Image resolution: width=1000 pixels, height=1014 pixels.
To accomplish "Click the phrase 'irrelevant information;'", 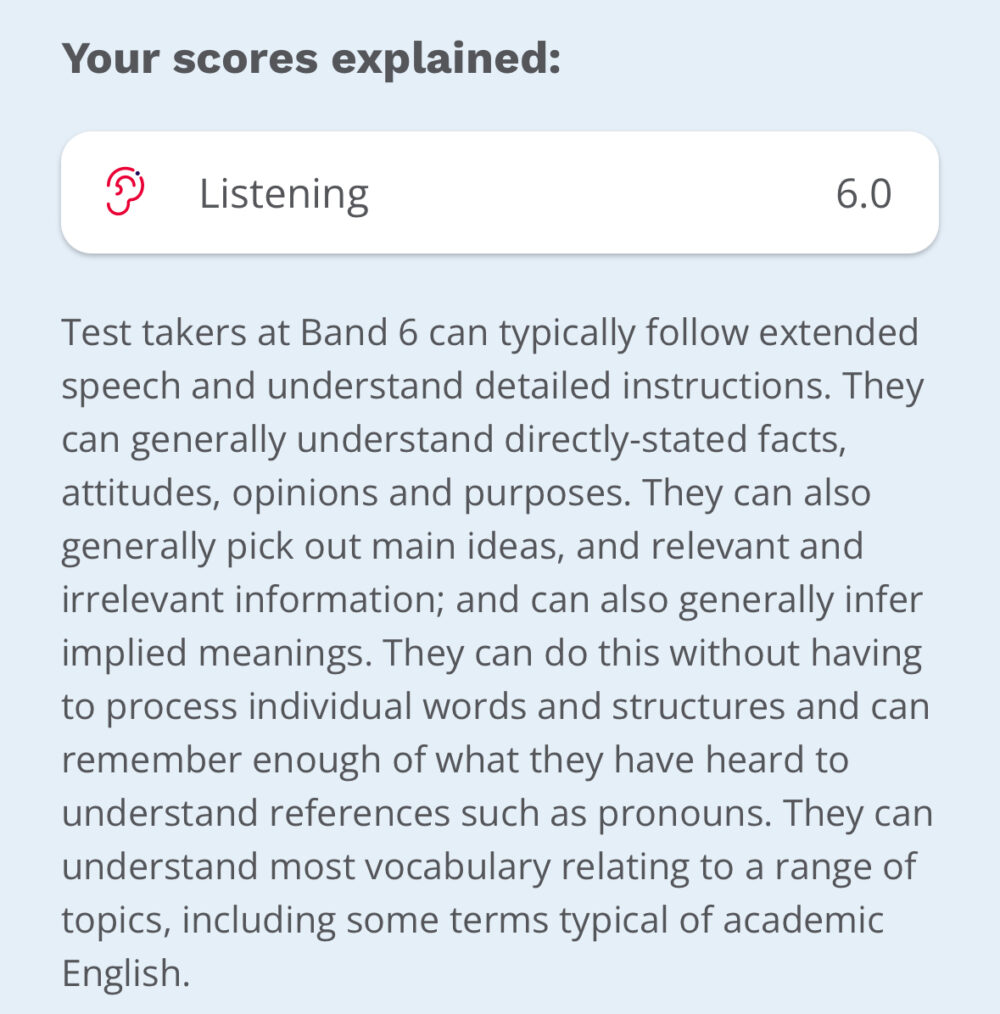I will (253, 599).
